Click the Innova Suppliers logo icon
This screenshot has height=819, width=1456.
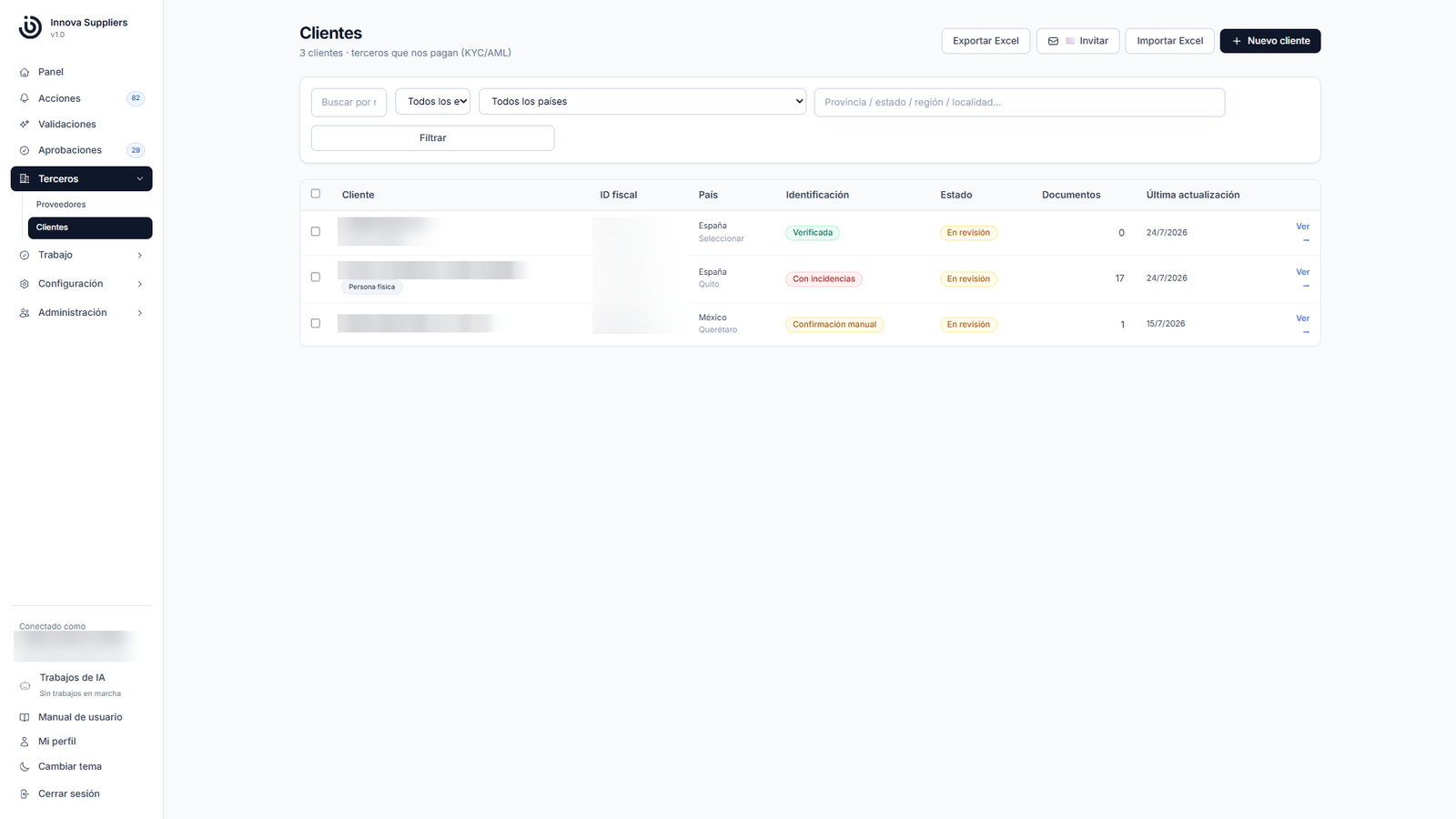tap(30, 27)
